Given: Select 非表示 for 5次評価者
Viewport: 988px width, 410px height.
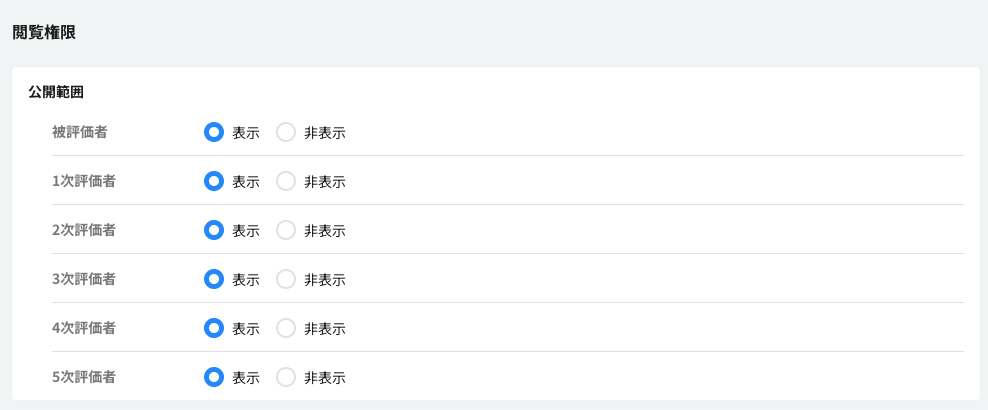Looking at the screenshot, I should [286, 377].
